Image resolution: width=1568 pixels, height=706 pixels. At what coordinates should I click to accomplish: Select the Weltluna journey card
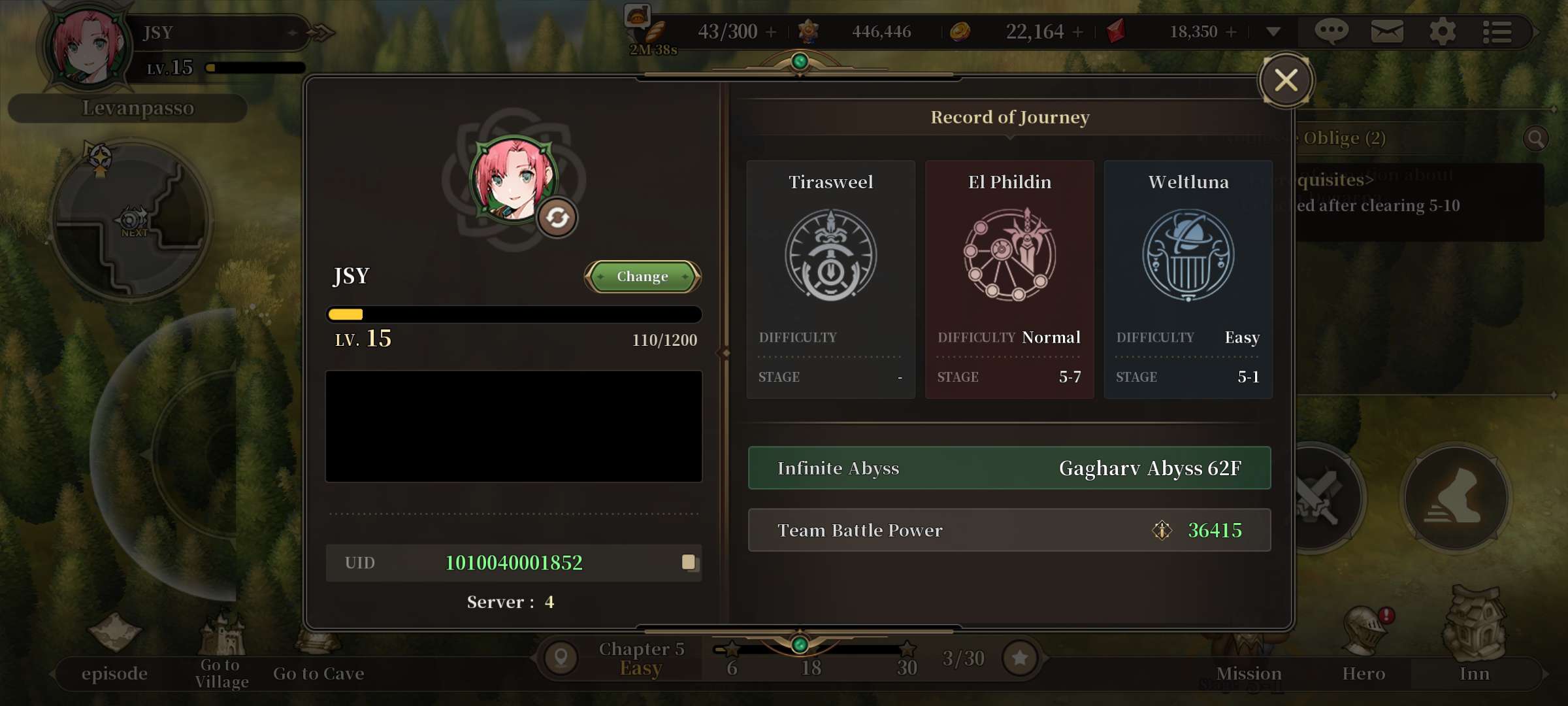coord(1188,279)
